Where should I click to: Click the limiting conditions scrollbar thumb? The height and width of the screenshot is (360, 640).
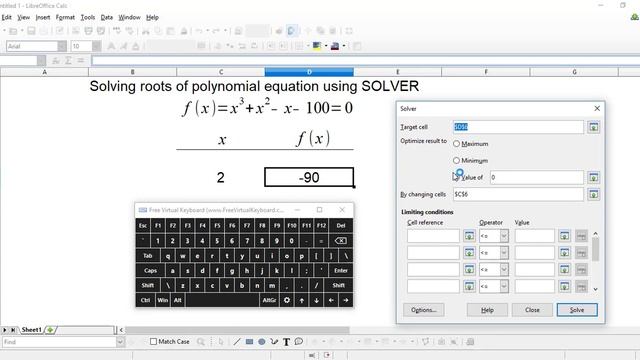(x=595, y=249)
